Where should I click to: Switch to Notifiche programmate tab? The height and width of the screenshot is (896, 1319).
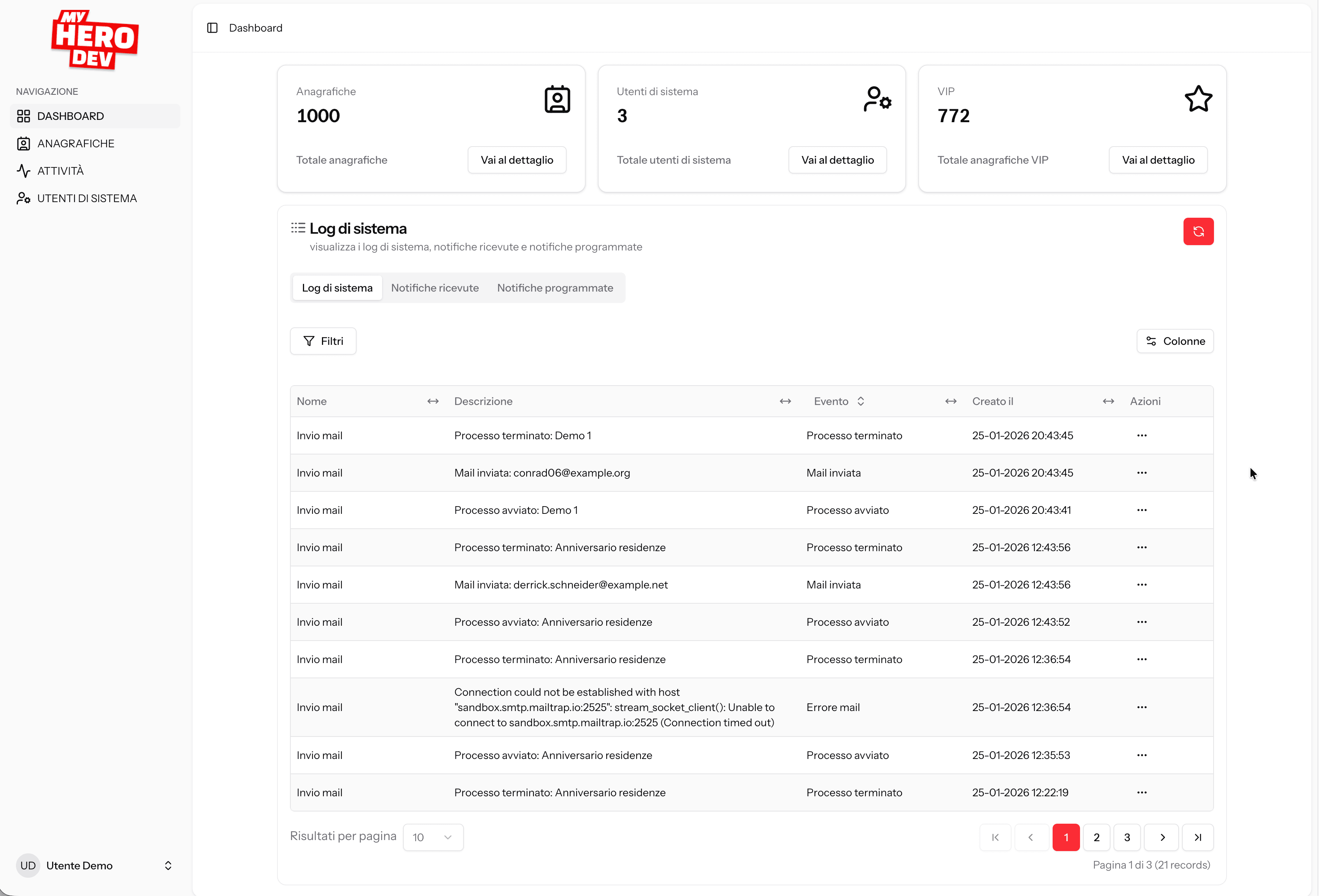pyautogui.click(x=555, y=288)
